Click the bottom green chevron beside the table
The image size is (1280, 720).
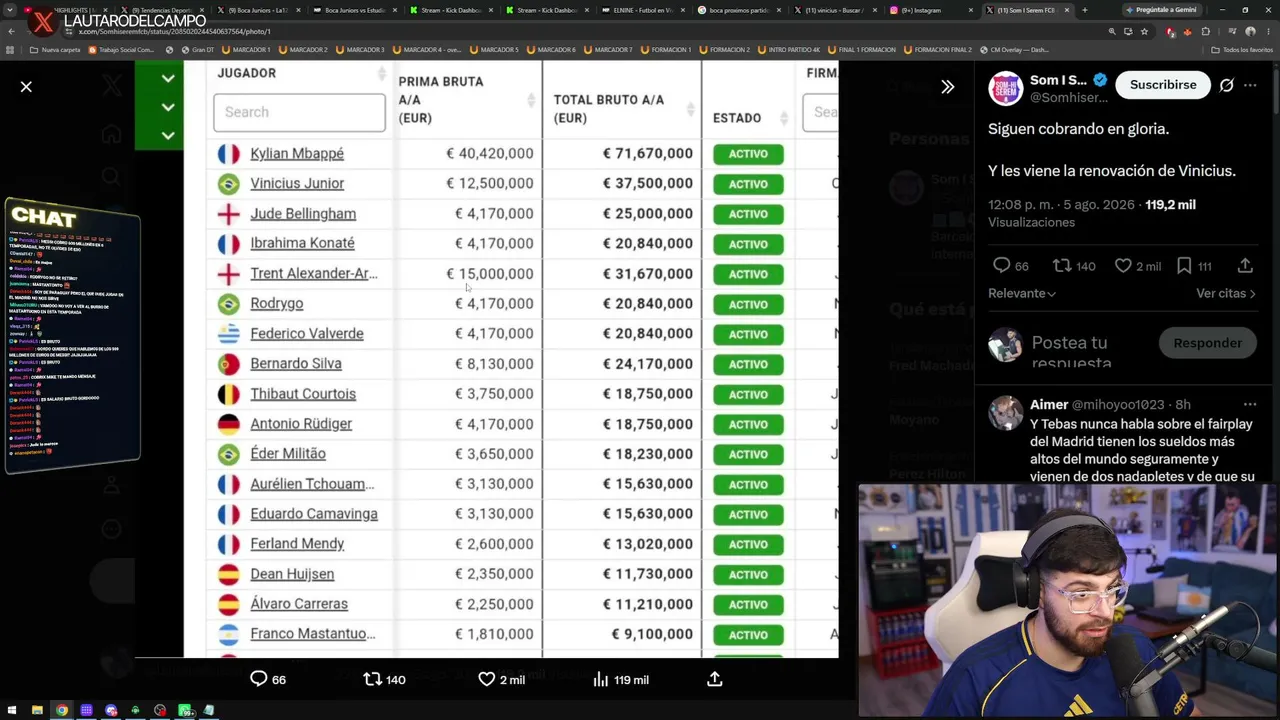tap(168, 134)
